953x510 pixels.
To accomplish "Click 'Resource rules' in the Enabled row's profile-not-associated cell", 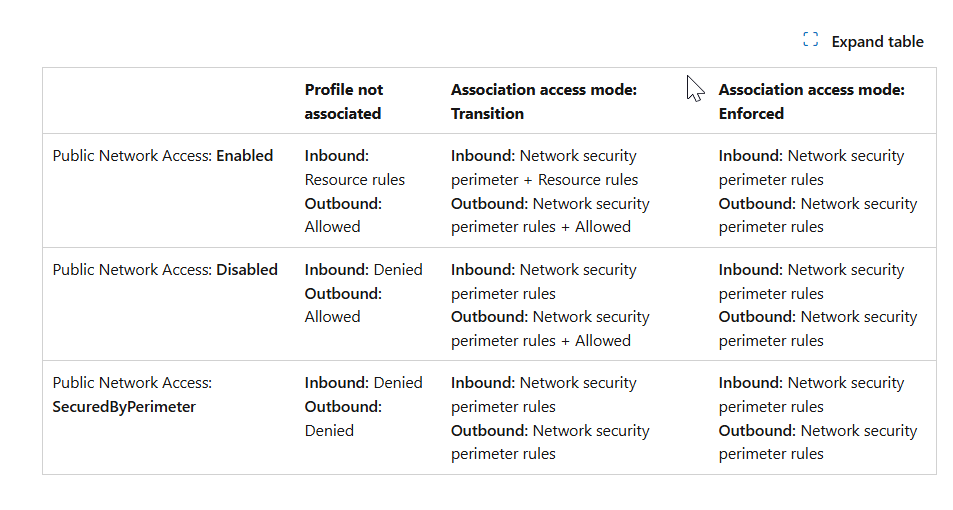I will 355,180.
